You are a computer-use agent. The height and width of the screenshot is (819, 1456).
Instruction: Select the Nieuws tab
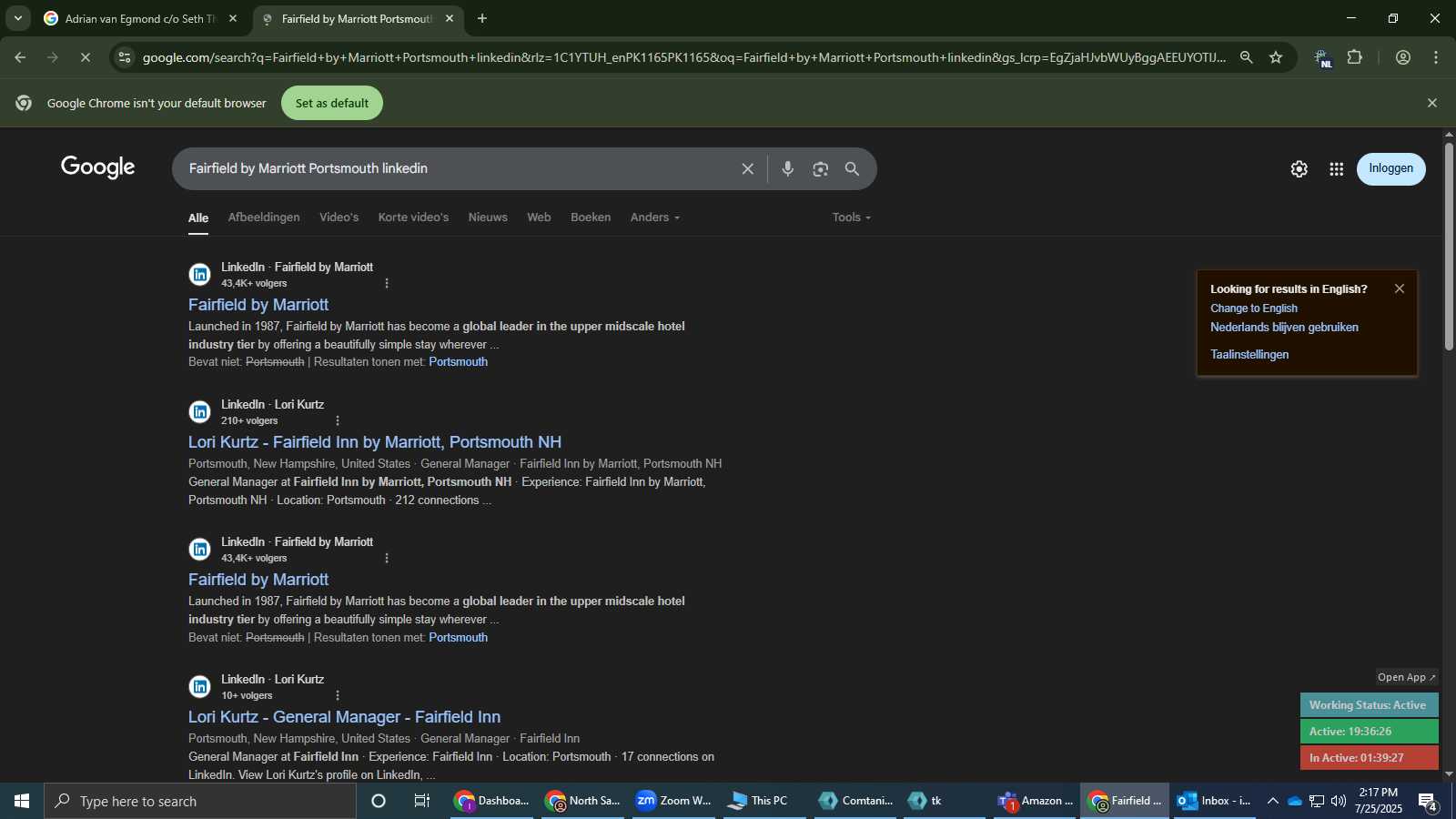[488, 217]
